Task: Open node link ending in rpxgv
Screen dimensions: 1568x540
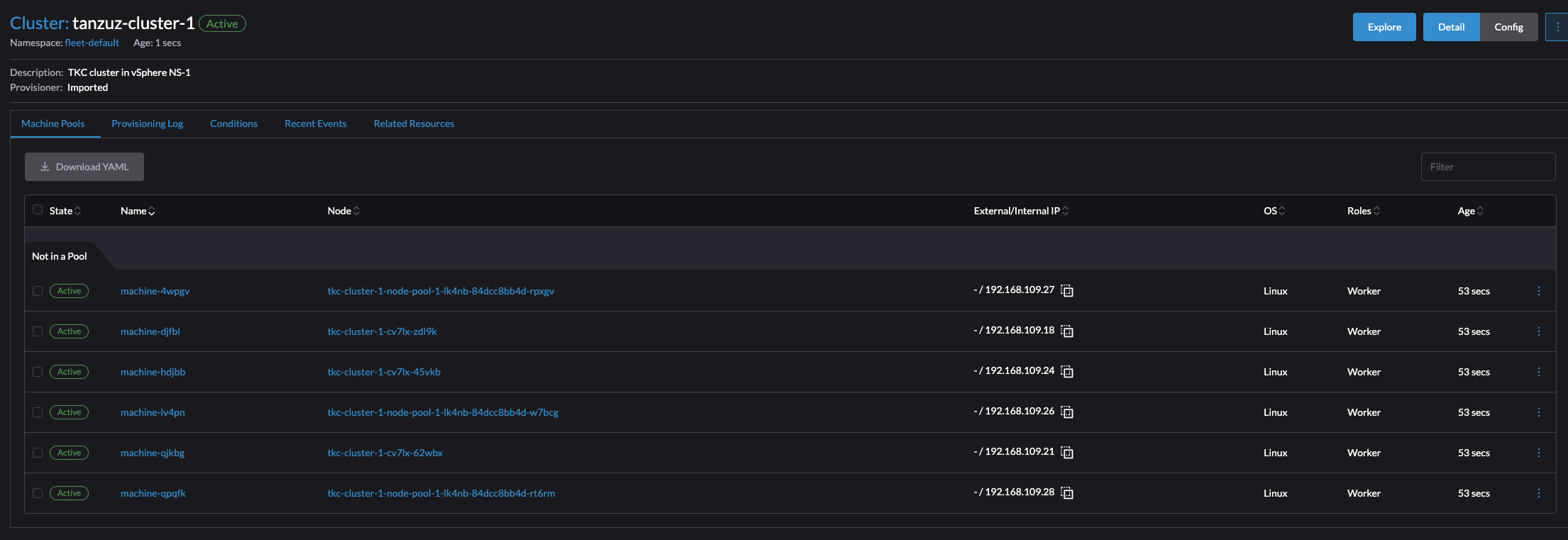Action: pyautogui.click(x=441, y=291)
